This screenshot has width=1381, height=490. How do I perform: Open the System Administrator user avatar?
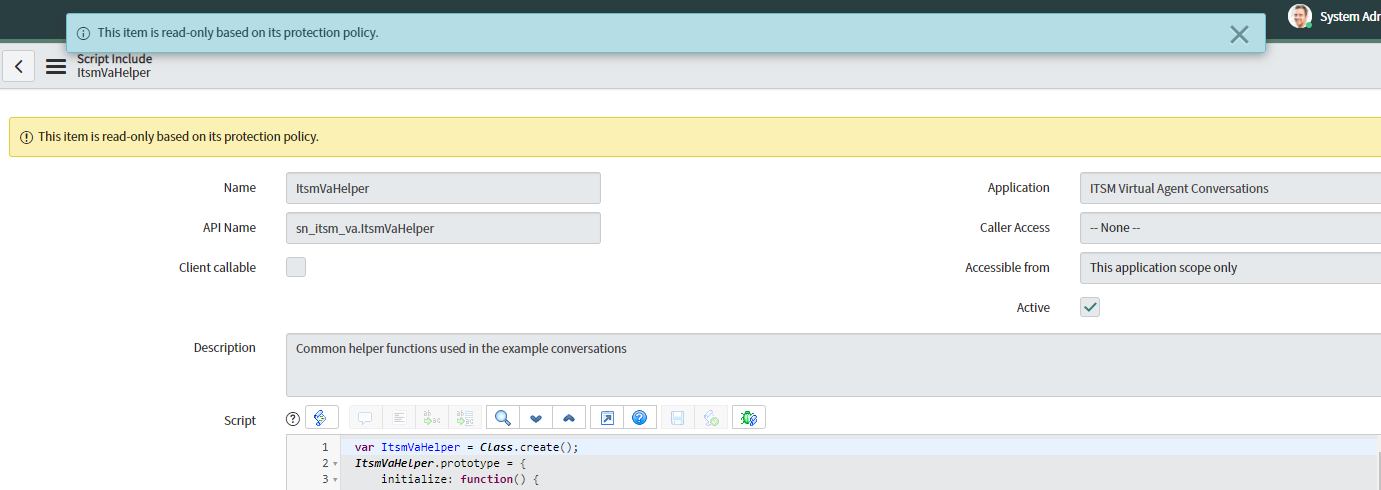[x=1299, y=16]
